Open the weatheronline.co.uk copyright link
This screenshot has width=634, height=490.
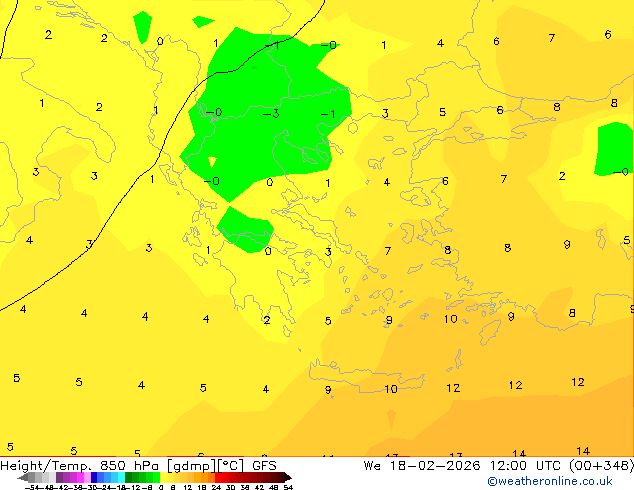550,481
